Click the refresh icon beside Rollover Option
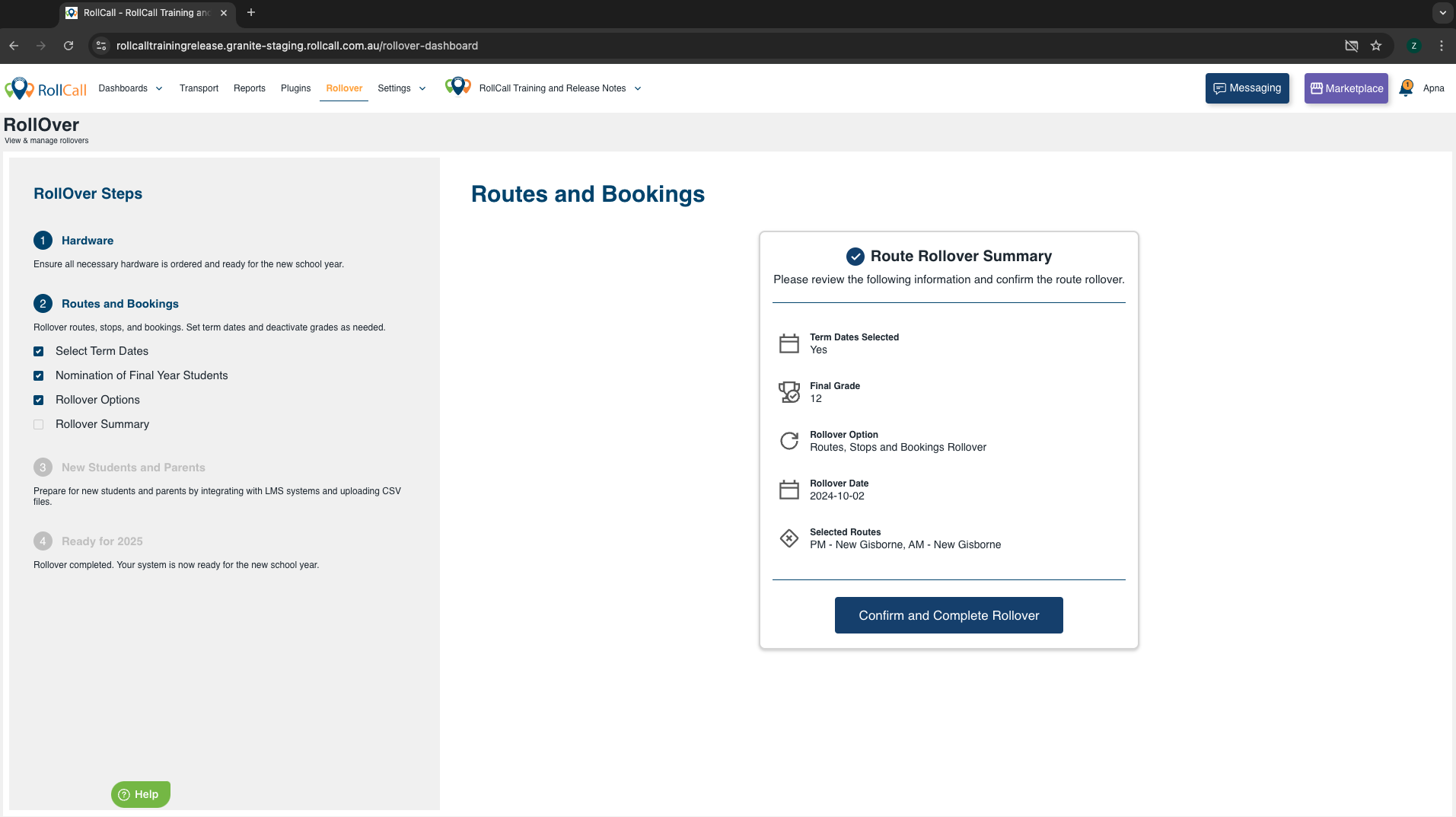Image resolution: width=1456 pixels, height=817 pixels. (x=789, y=441)
